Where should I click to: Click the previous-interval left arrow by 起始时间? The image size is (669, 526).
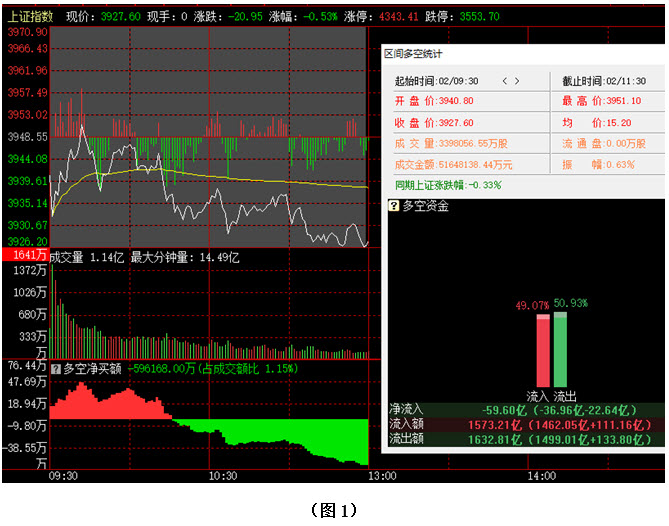pyautogui.click(x=506, y=81)
